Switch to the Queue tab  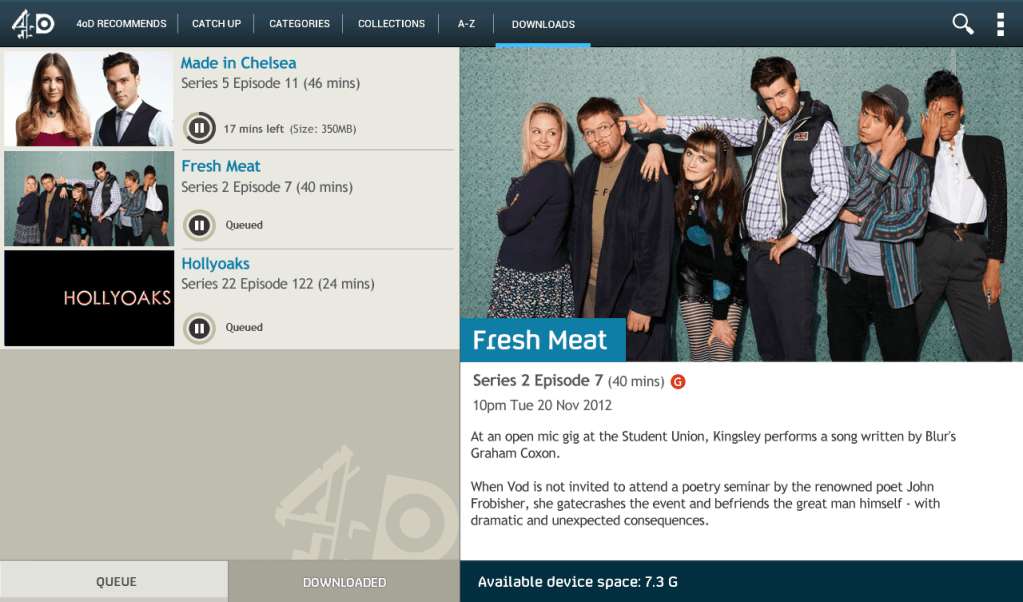pyautogui.click(x=114, y=581)
